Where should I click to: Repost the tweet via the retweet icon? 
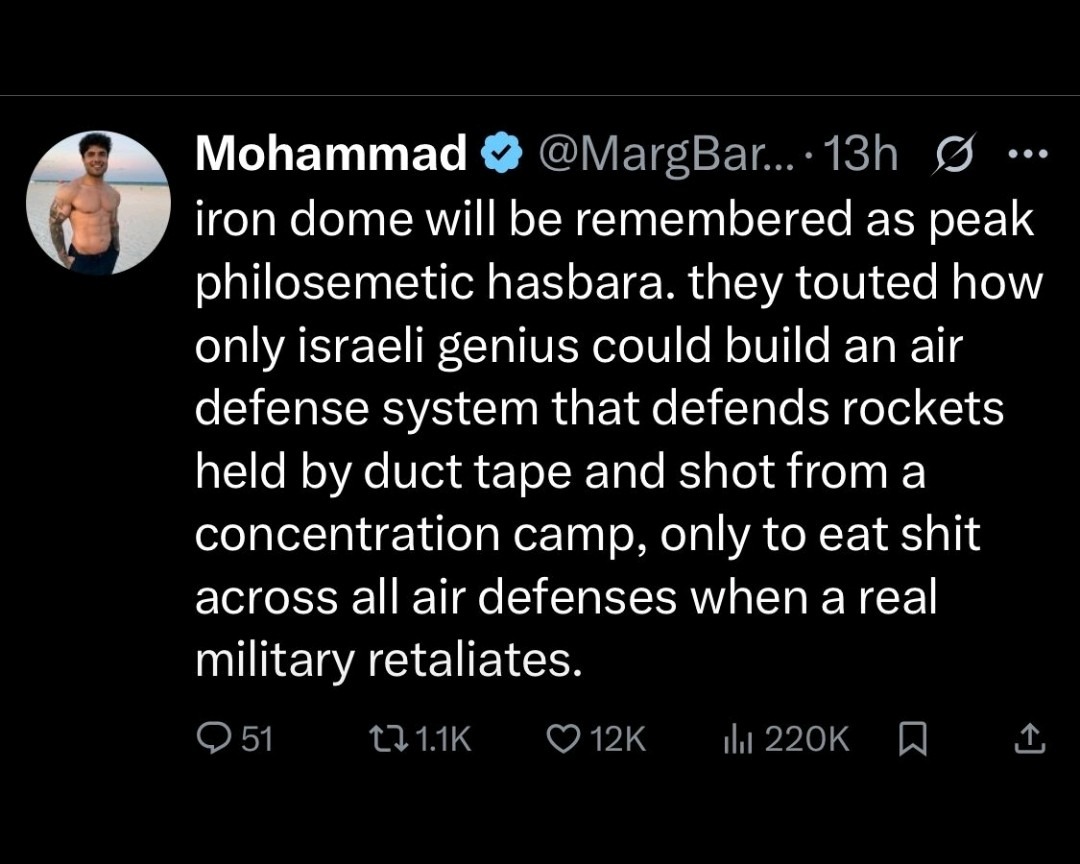coord(390,739)
